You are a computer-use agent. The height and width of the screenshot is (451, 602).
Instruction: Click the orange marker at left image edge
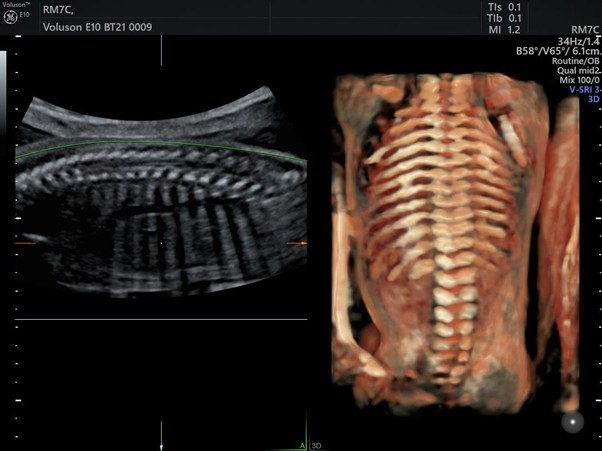[x=24, y=243]
